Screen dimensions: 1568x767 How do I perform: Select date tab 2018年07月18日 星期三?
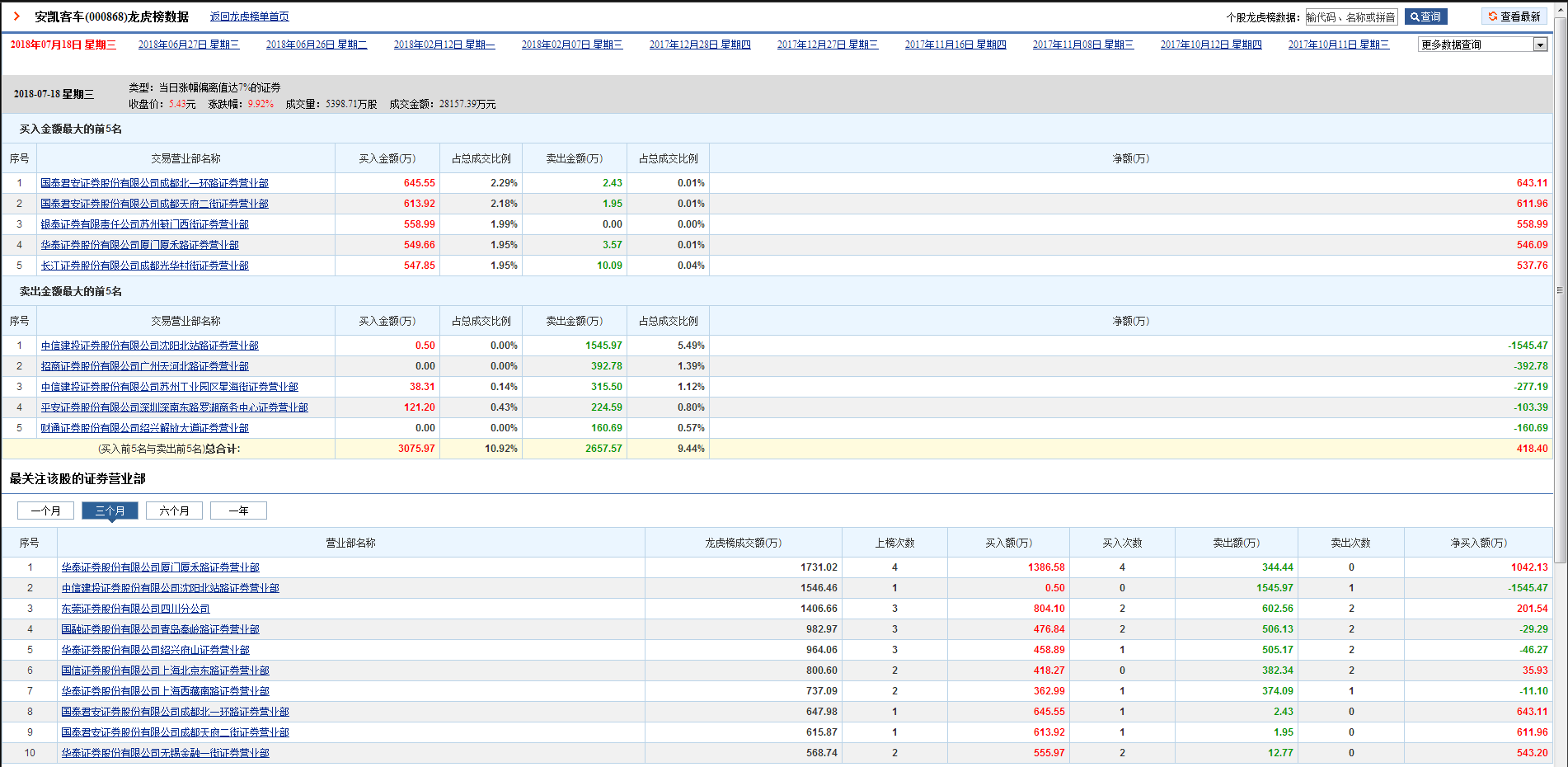pyautogui.click(x=63, y=45)
